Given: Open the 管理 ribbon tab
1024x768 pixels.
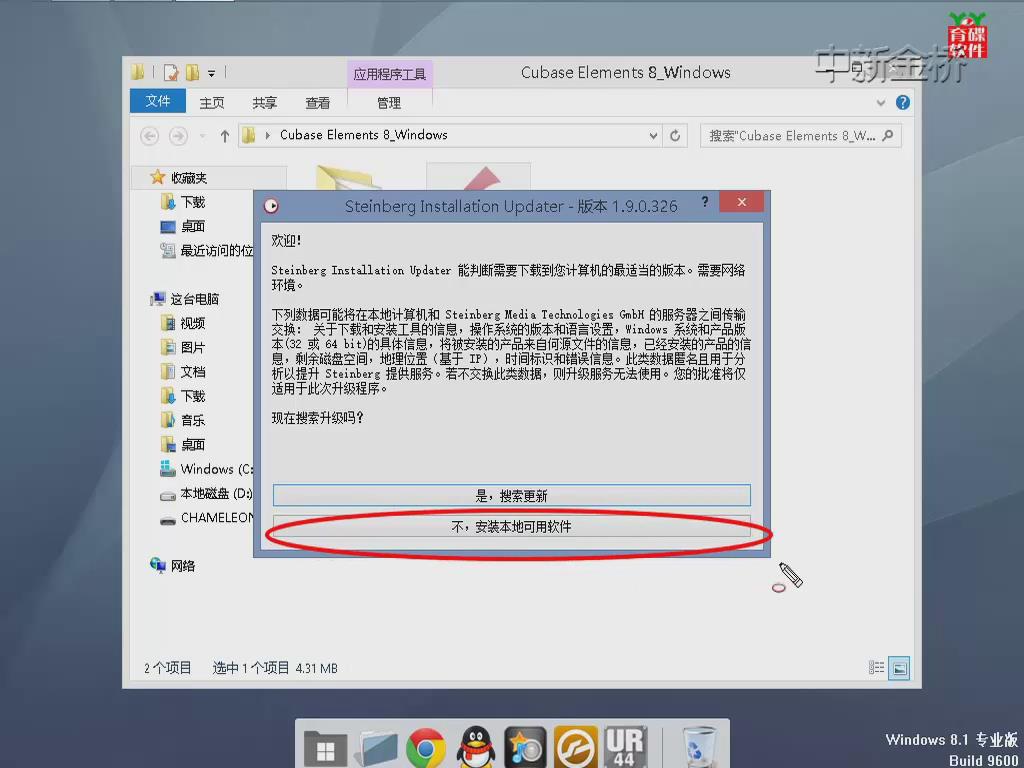Looking at the screenshot, I should point(389,103).
